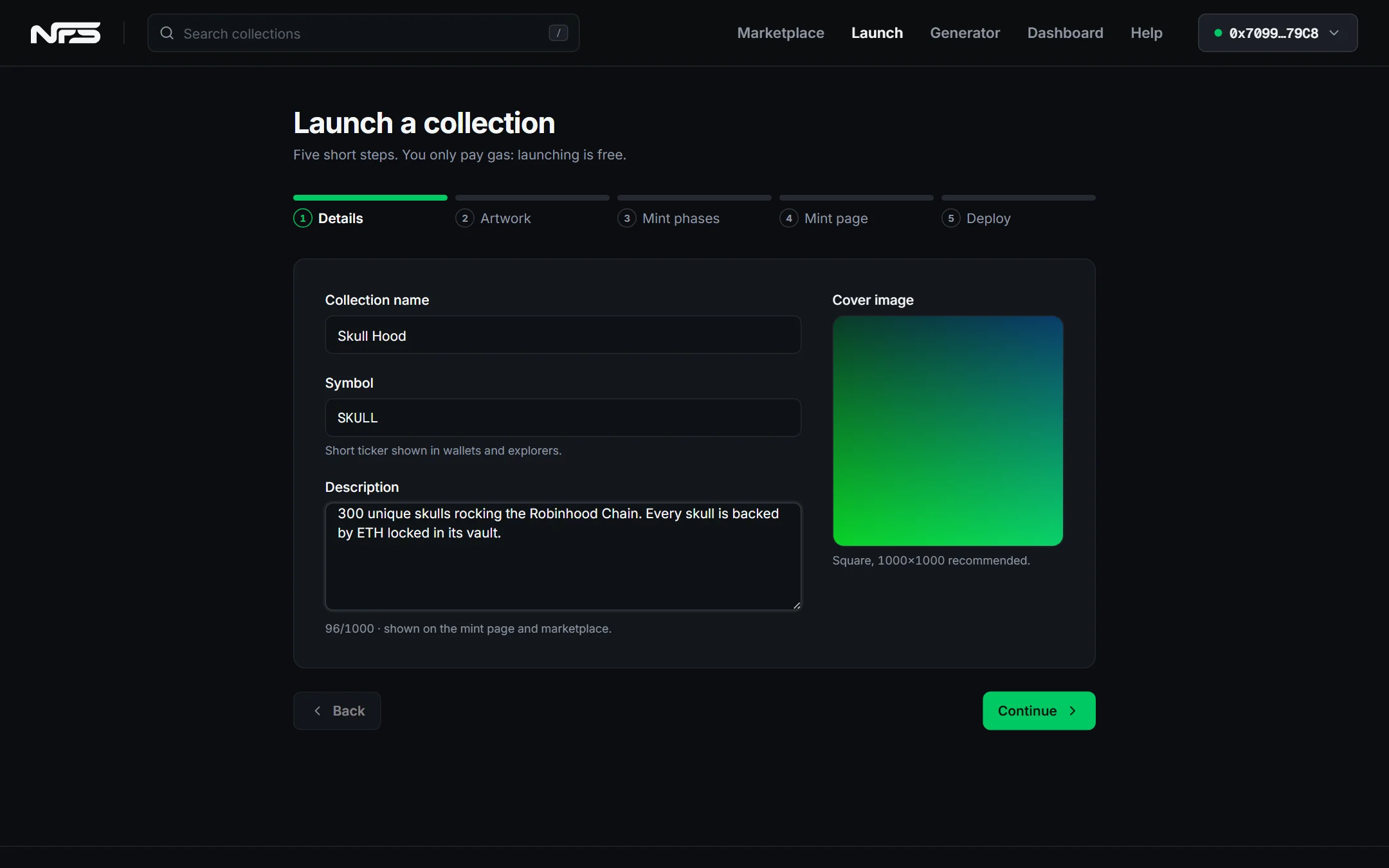Click the step 1 circle icon

pyautogui.click(x=303, y=219)
